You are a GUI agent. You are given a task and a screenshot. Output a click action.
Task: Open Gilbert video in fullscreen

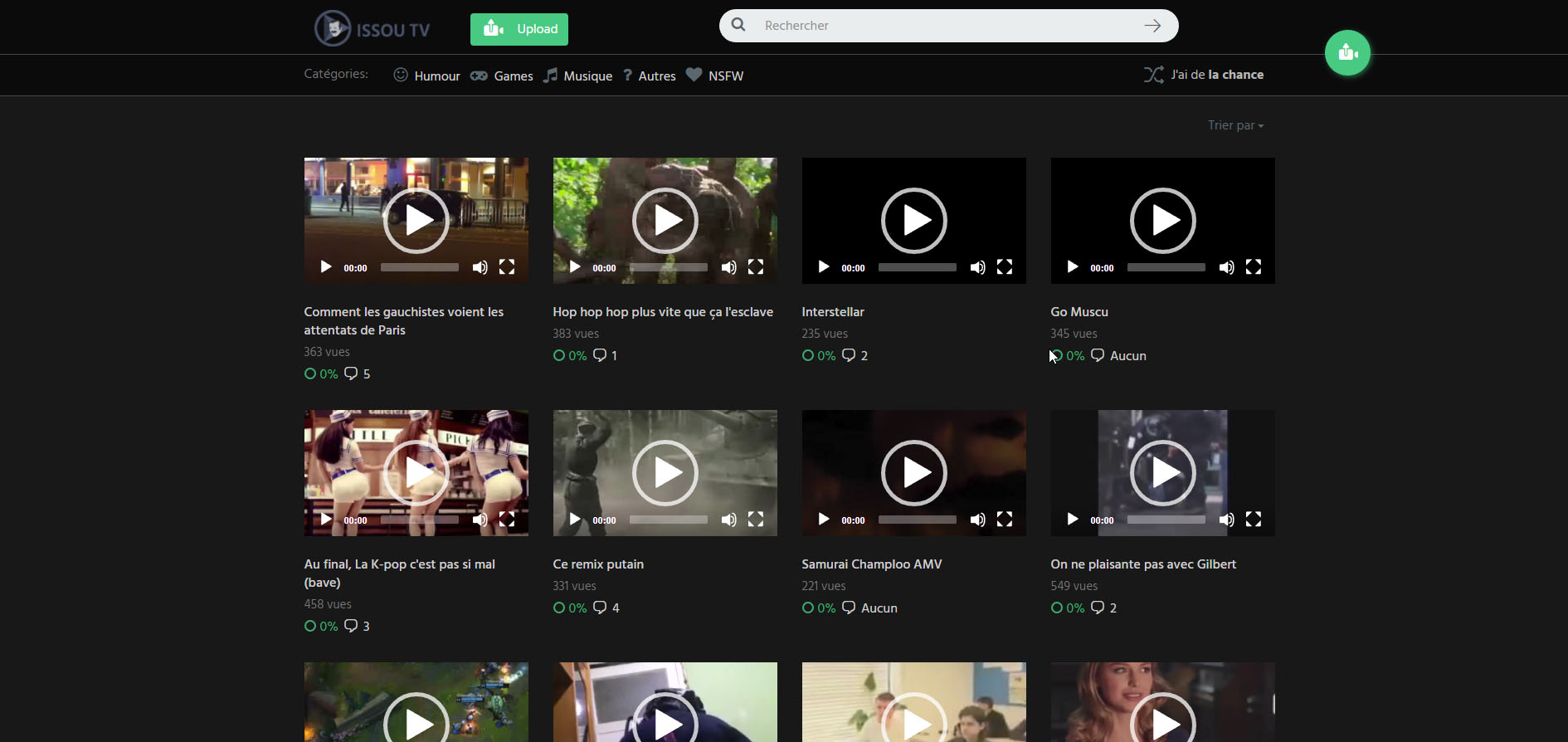click(x=1254, y=520)
